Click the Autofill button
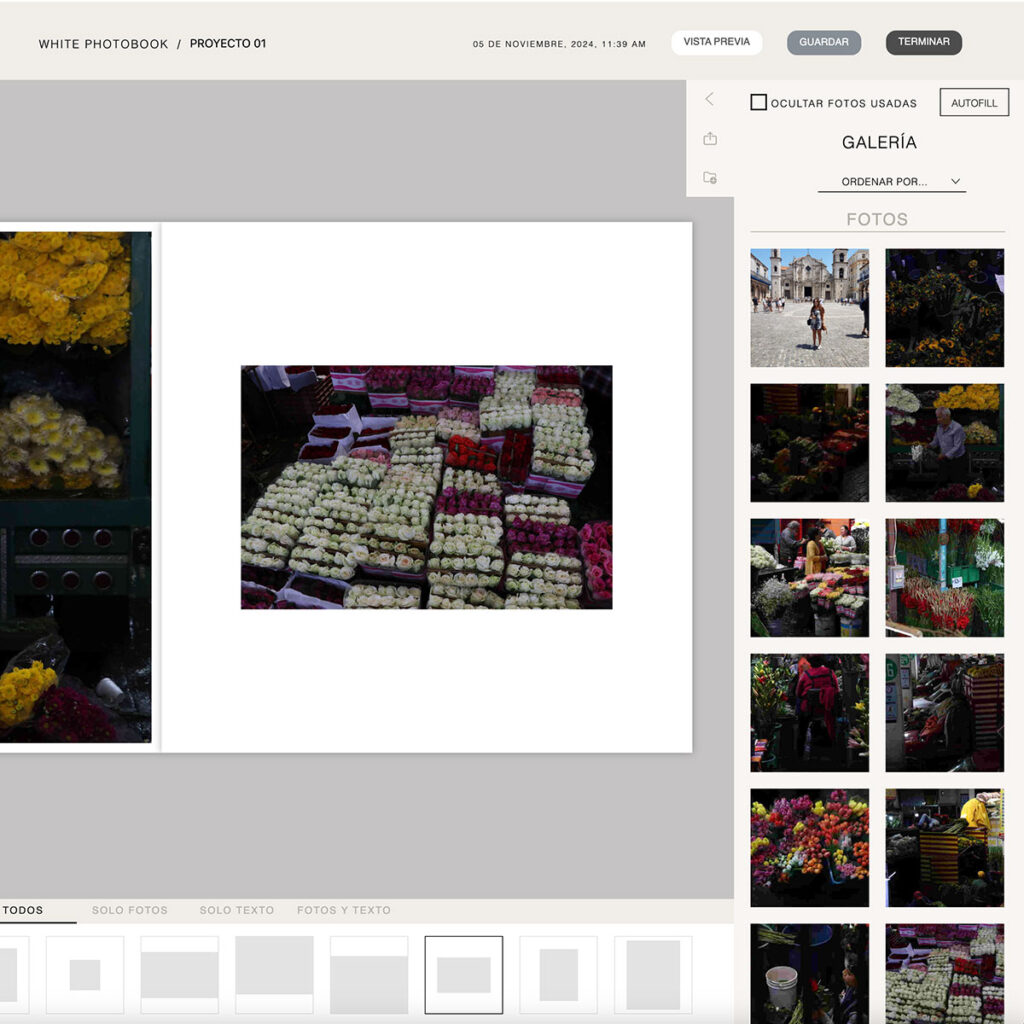This screenshot has width=1024, height=1024. click(974, 103)
